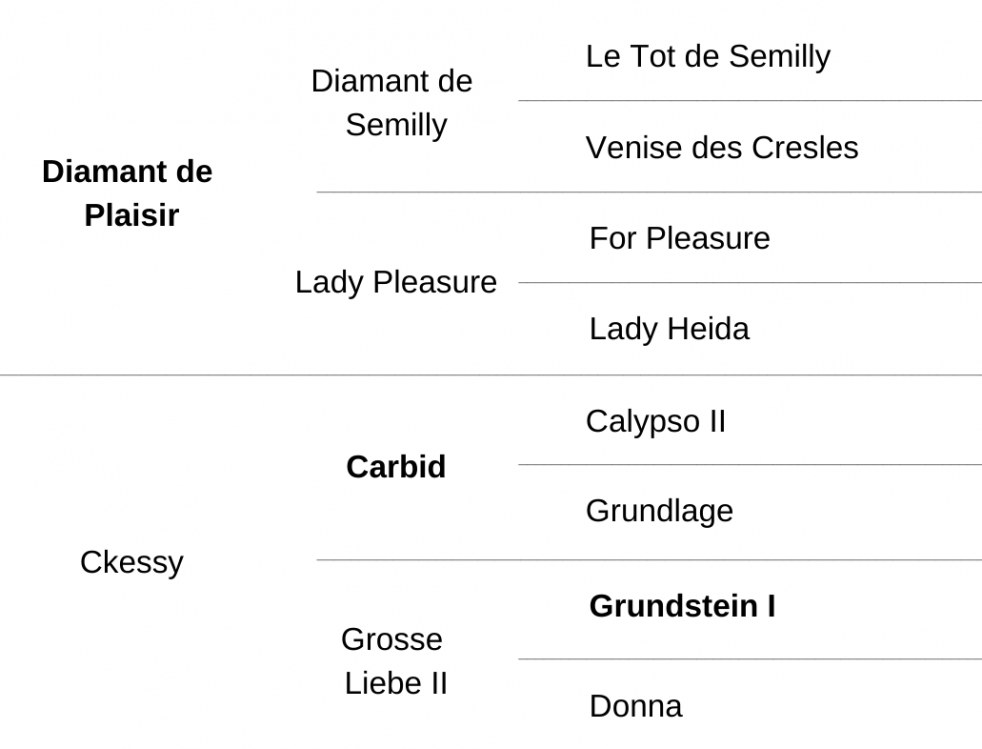
Task: Click the bold Diamant de Plaisir sire name
Action: coord(127,193)
